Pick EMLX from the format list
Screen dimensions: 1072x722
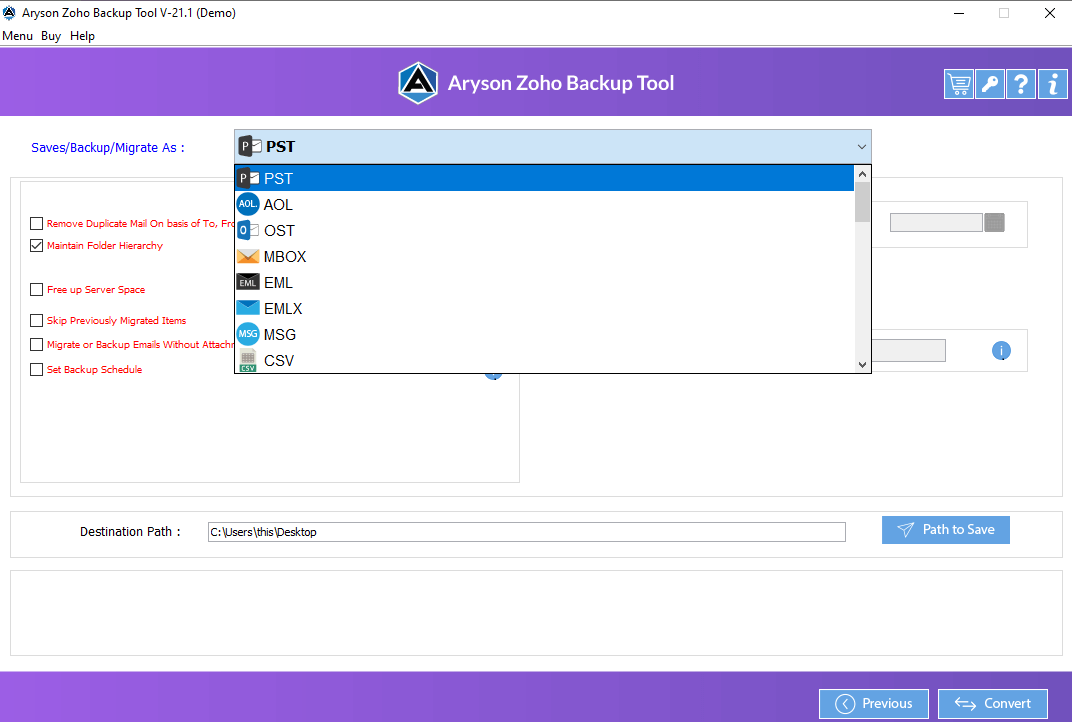pyautogui.click(x=545, y=308)
